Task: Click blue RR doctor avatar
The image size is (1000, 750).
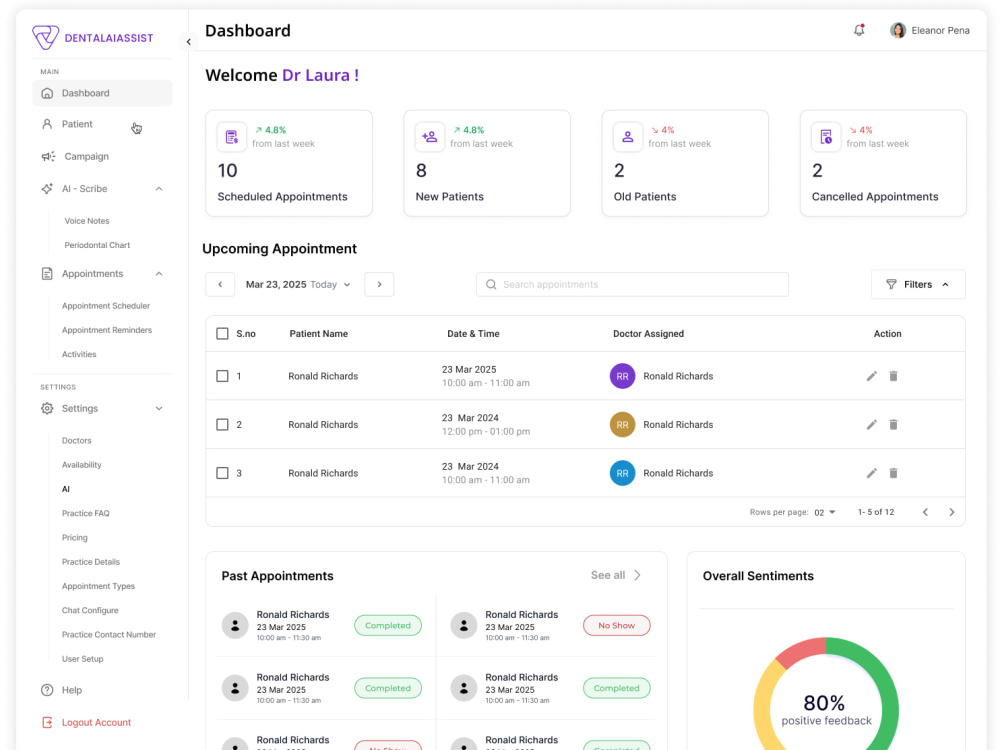Action: 622,473
